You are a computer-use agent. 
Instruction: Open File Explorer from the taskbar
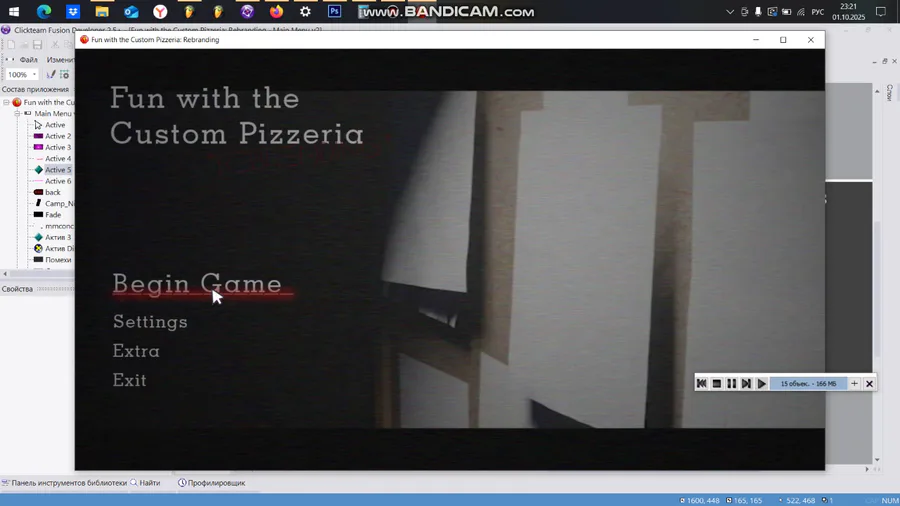coord(102,11)
